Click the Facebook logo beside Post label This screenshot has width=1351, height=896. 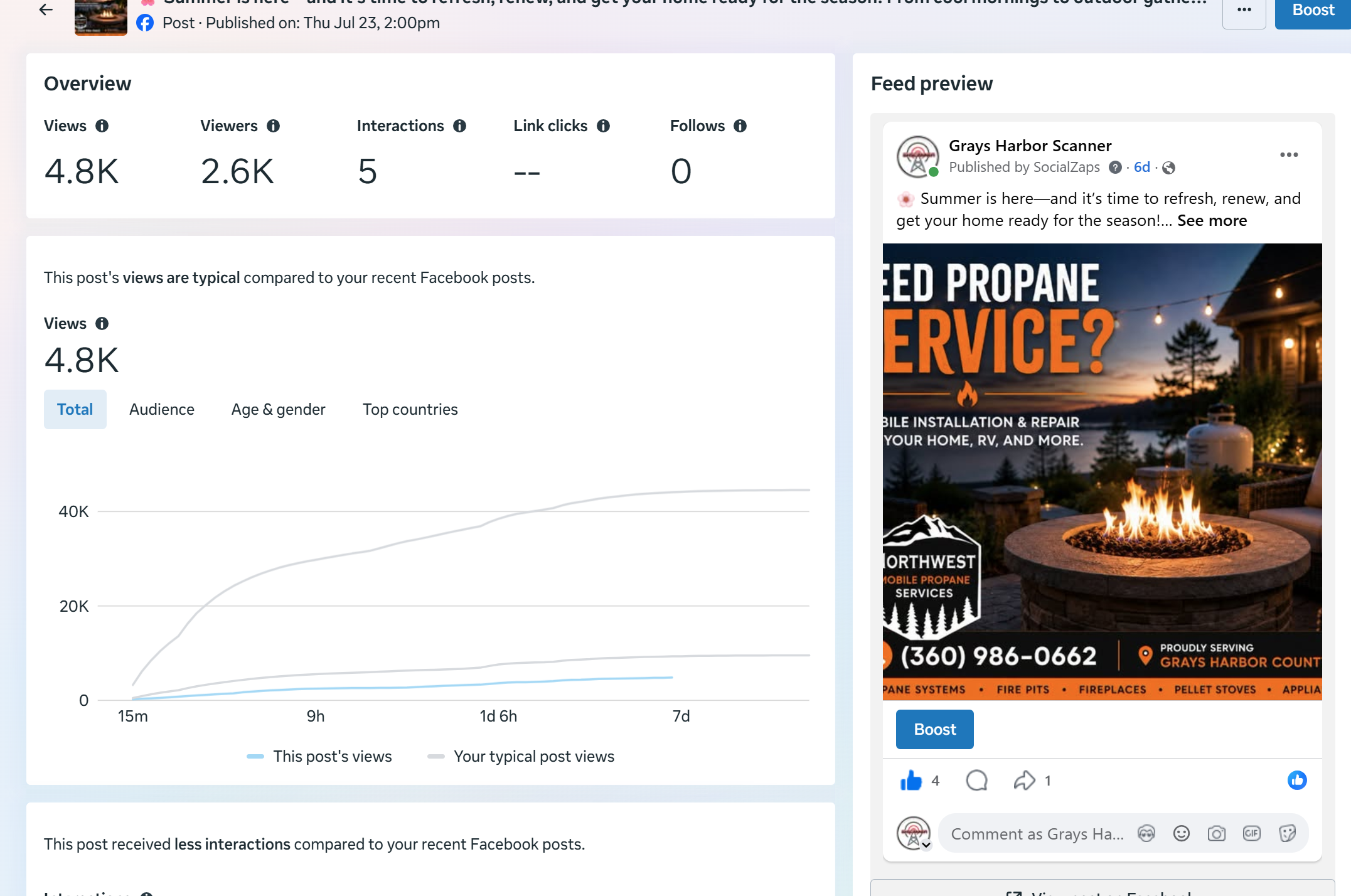pos(145,23)
